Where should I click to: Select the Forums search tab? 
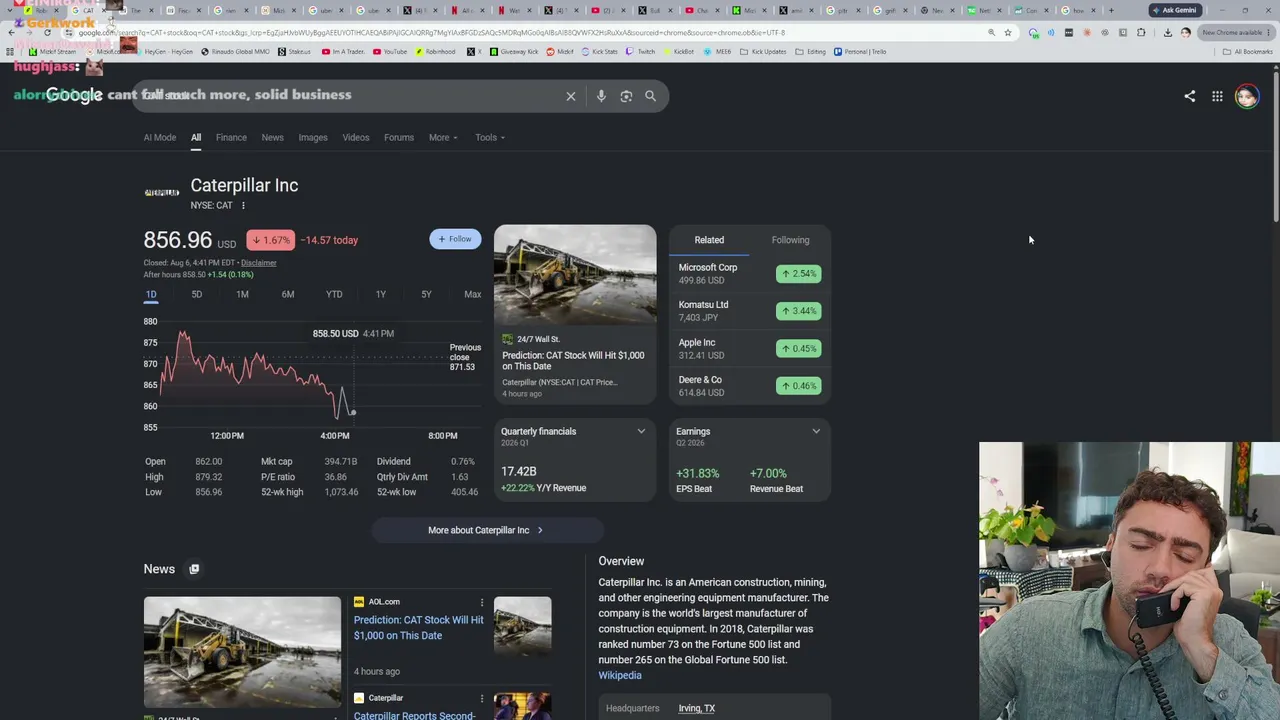tap(399, 138)
